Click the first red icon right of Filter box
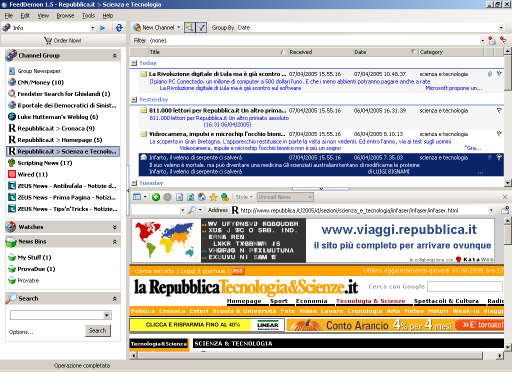The image size is (512, 372). pyautogui.click(x=492, y=40)
